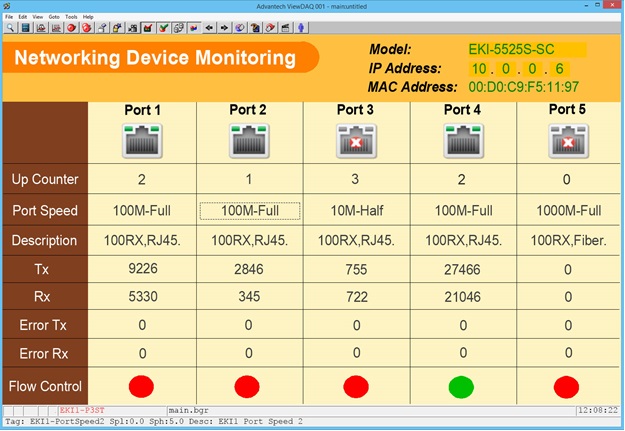Click the colored balls toolbar icon
This screenshot has height=431, width=625.
194,28
